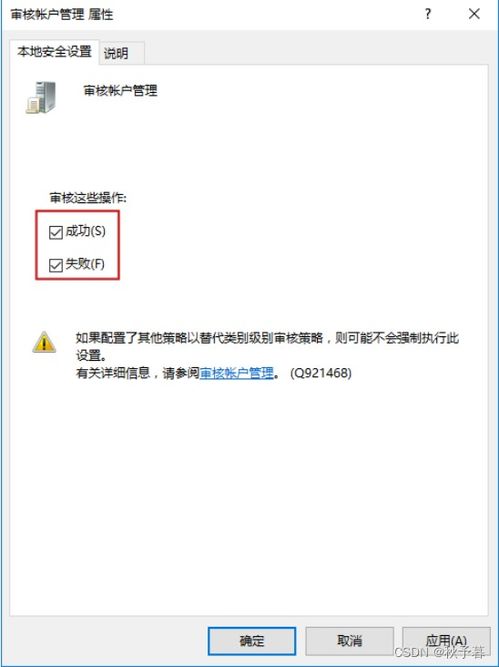Click the 审核帐户管理 属性 title bar text
499x667 pixels.
point(62,14)
